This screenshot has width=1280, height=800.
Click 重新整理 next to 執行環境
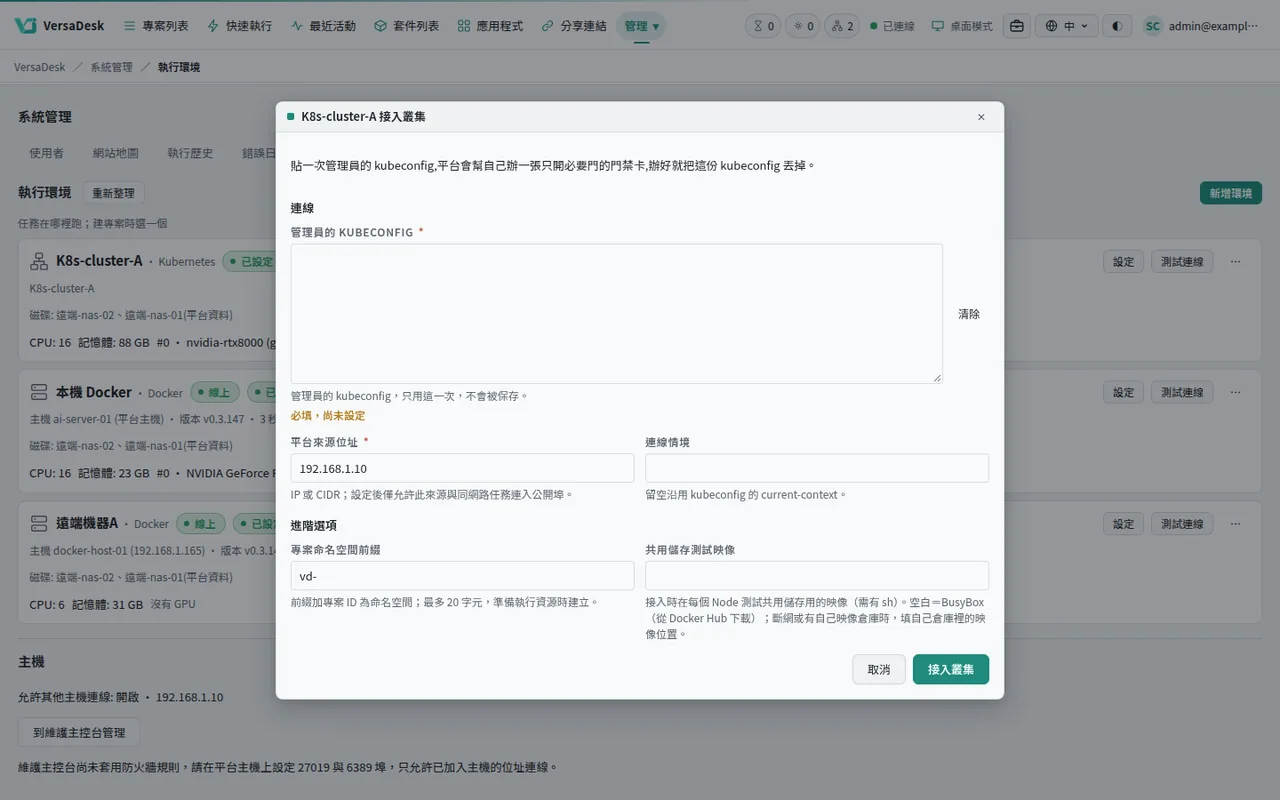tap(113, 193)
